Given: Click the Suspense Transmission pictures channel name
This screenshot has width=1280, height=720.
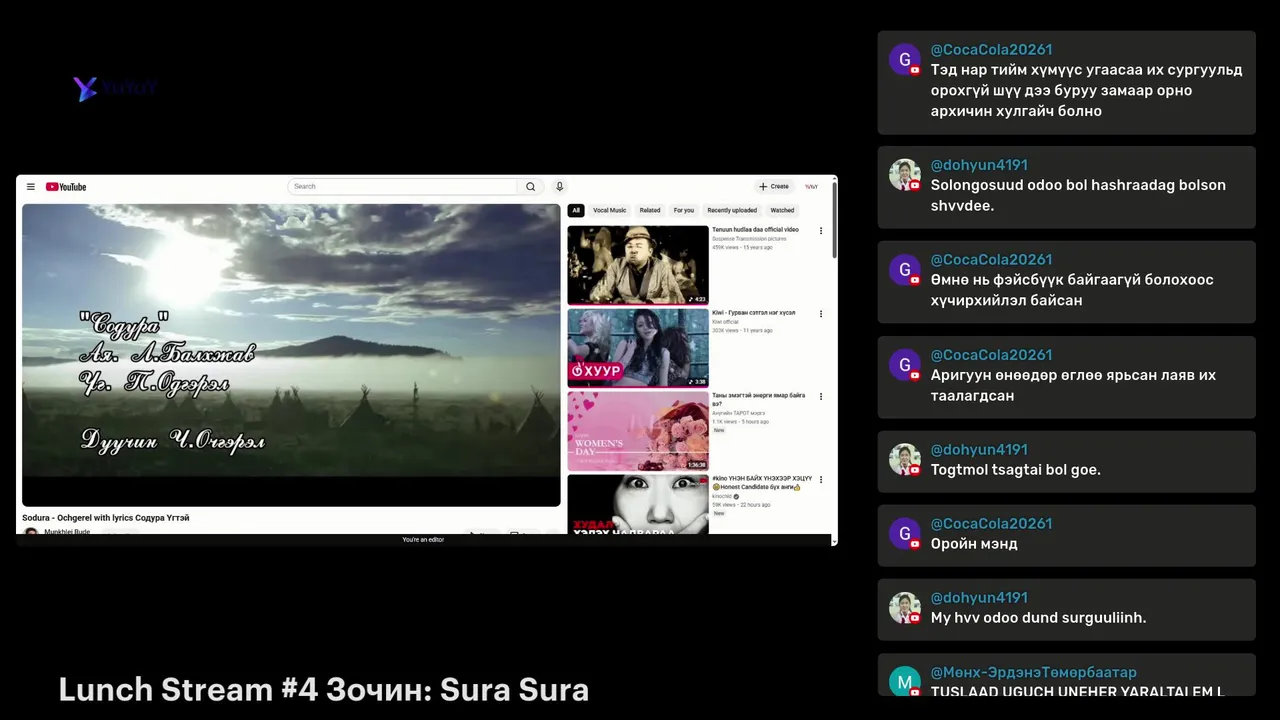Looking at the screenshot, I should [749, 239].
